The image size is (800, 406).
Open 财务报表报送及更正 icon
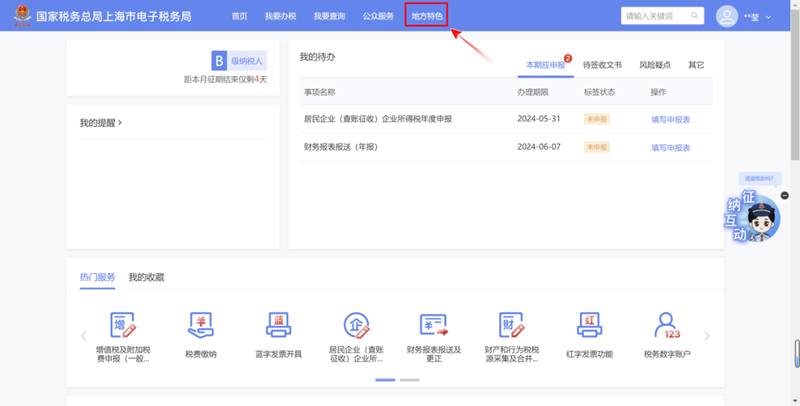point(434,326)
